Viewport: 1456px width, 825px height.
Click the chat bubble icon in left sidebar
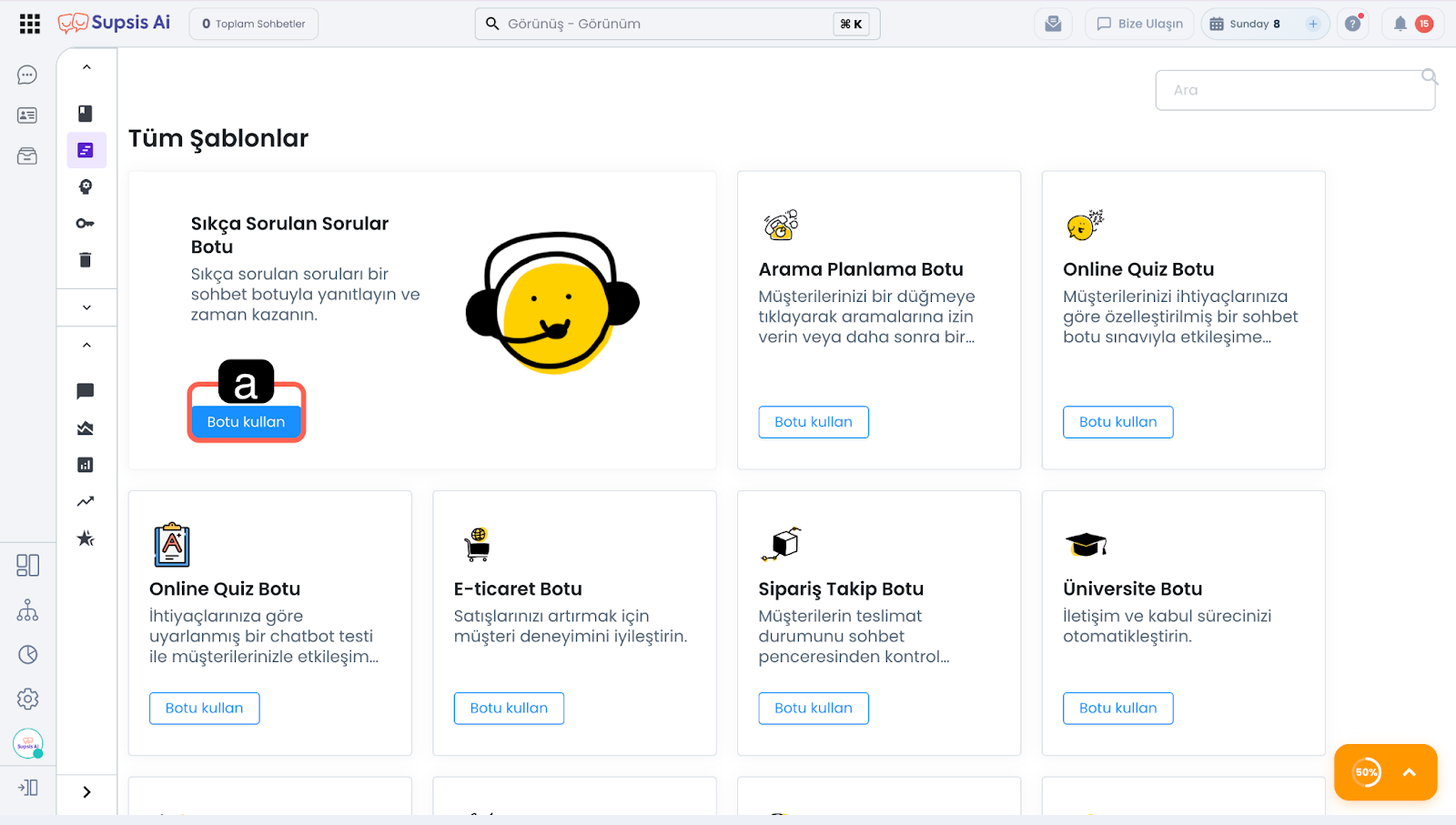[27, 75]
